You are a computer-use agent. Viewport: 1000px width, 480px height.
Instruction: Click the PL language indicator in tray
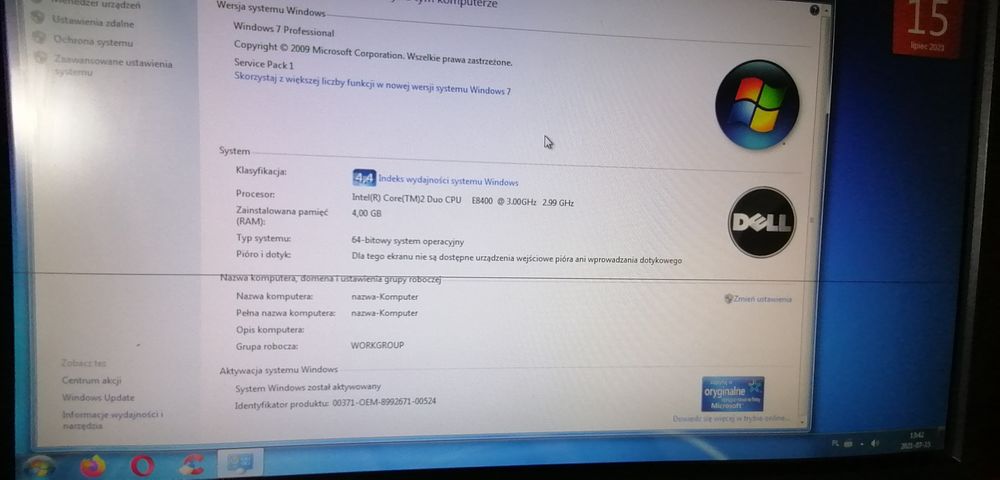pyautogui.click(x=835, y=442)
